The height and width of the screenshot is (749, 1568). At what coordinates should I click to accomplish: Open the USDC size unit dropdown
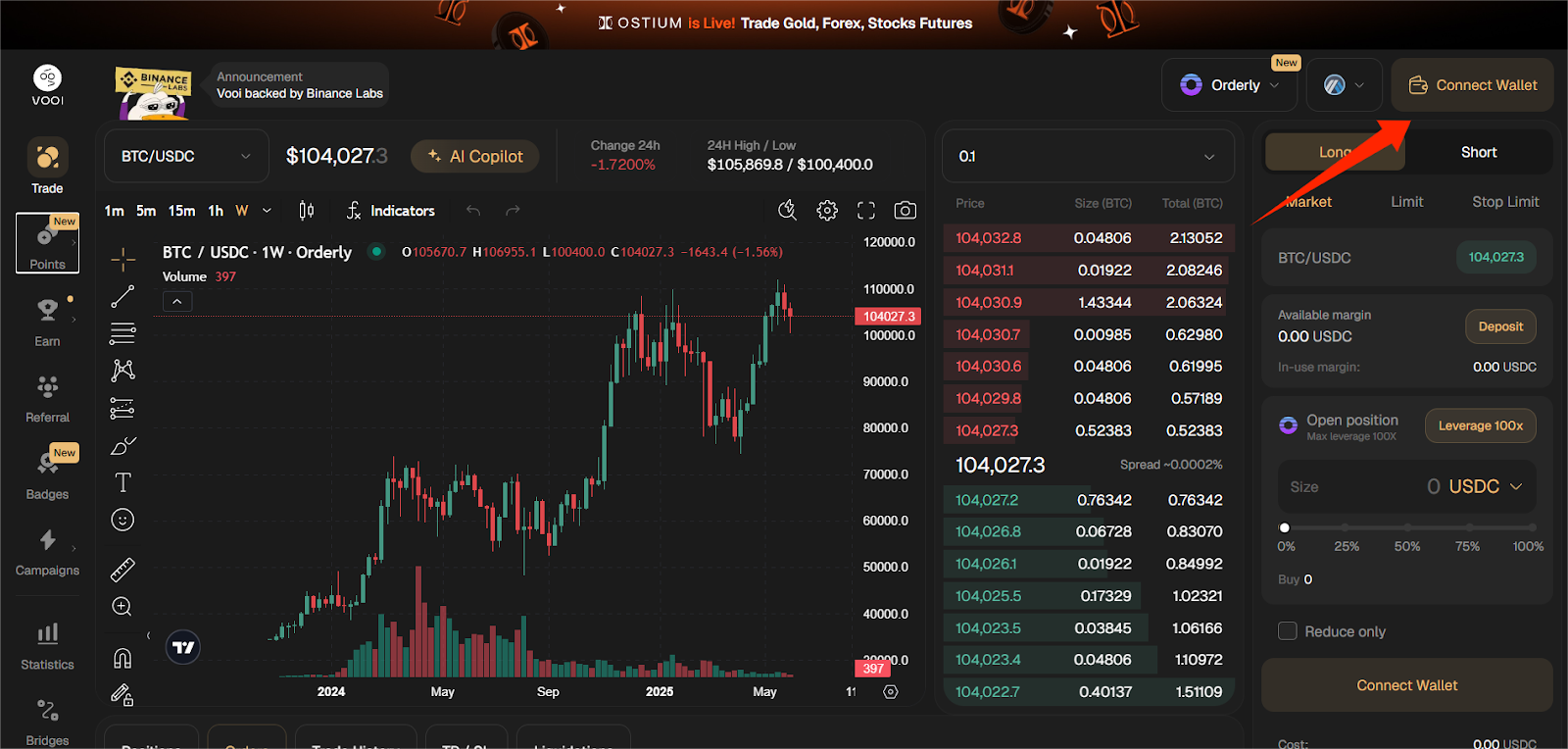click(1486, 486)
